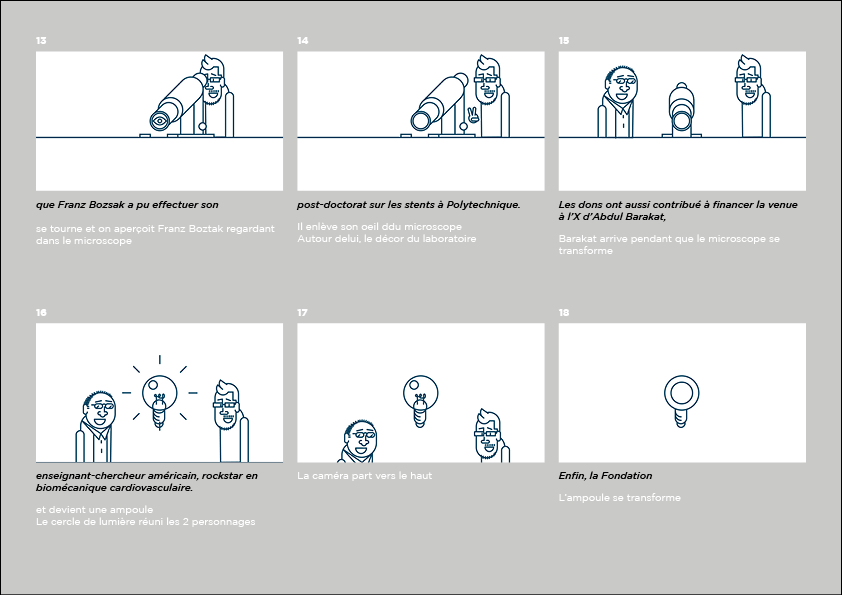Click the bearded man in panel 16
The width and height of the screenshot is (842, 595).
tap(230, 420)
